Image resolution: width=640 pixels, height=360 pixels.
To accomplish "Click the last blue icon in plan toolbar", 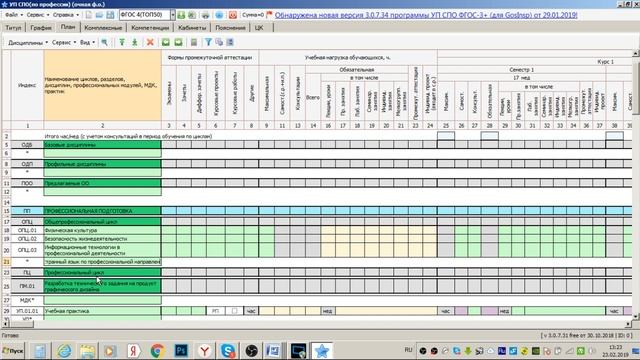I will click(x=230, y=42).
